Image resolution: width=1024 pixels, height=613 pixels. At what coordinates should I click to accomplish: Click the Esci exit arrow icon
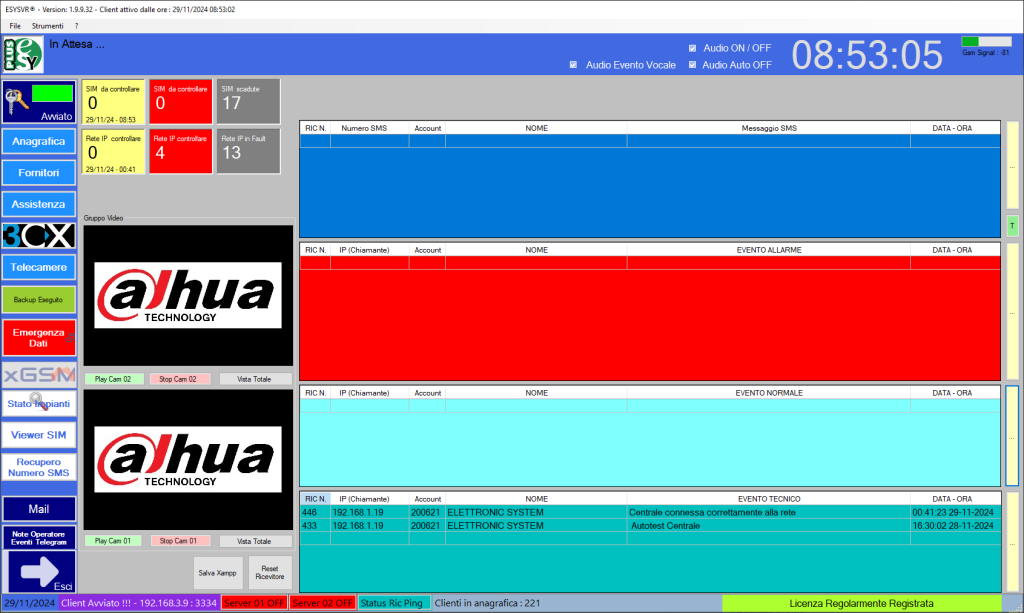pos(39,573)
